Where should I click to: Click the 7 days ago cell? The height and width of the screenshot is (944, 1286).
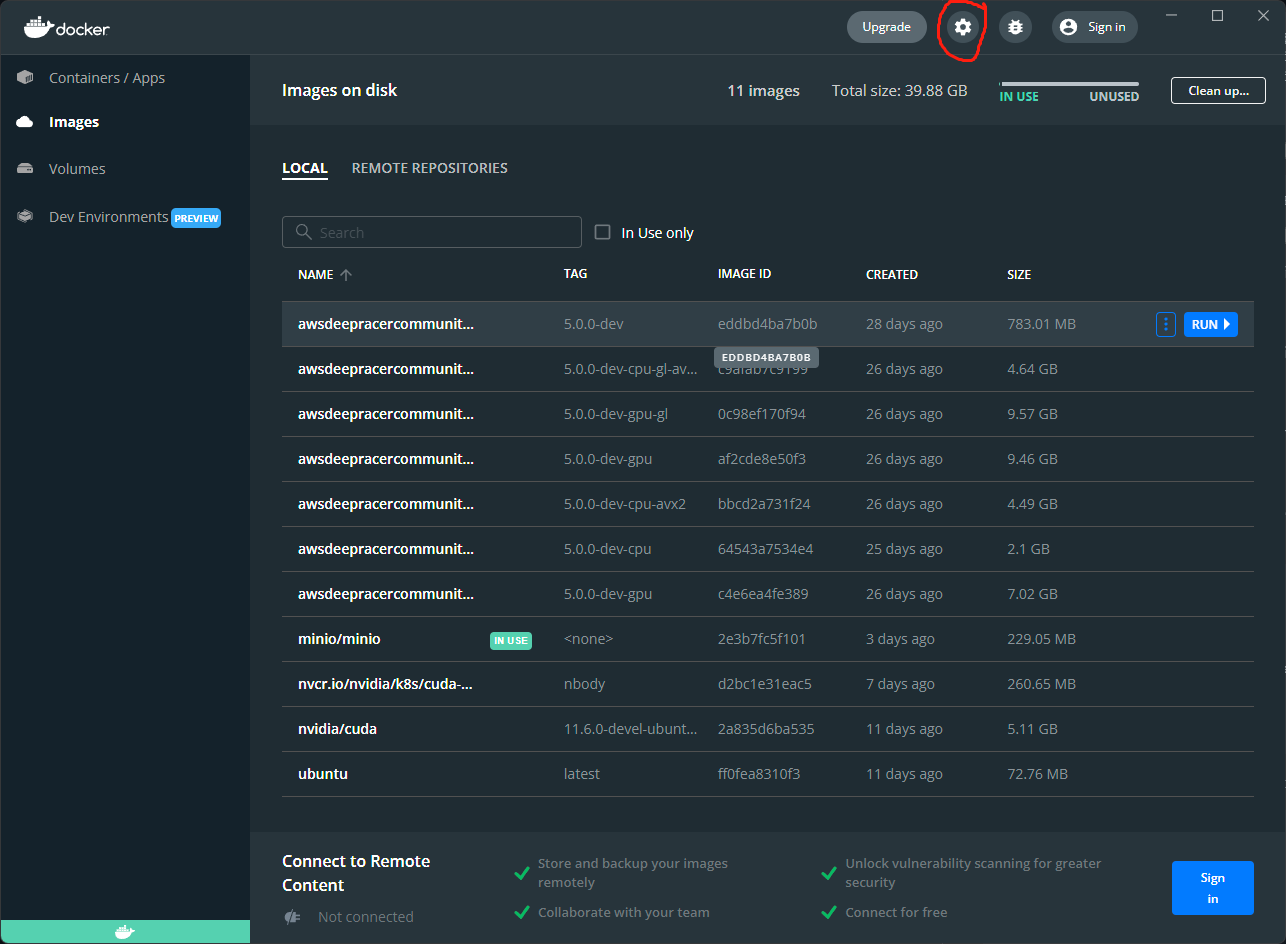[x=900, y=684]
